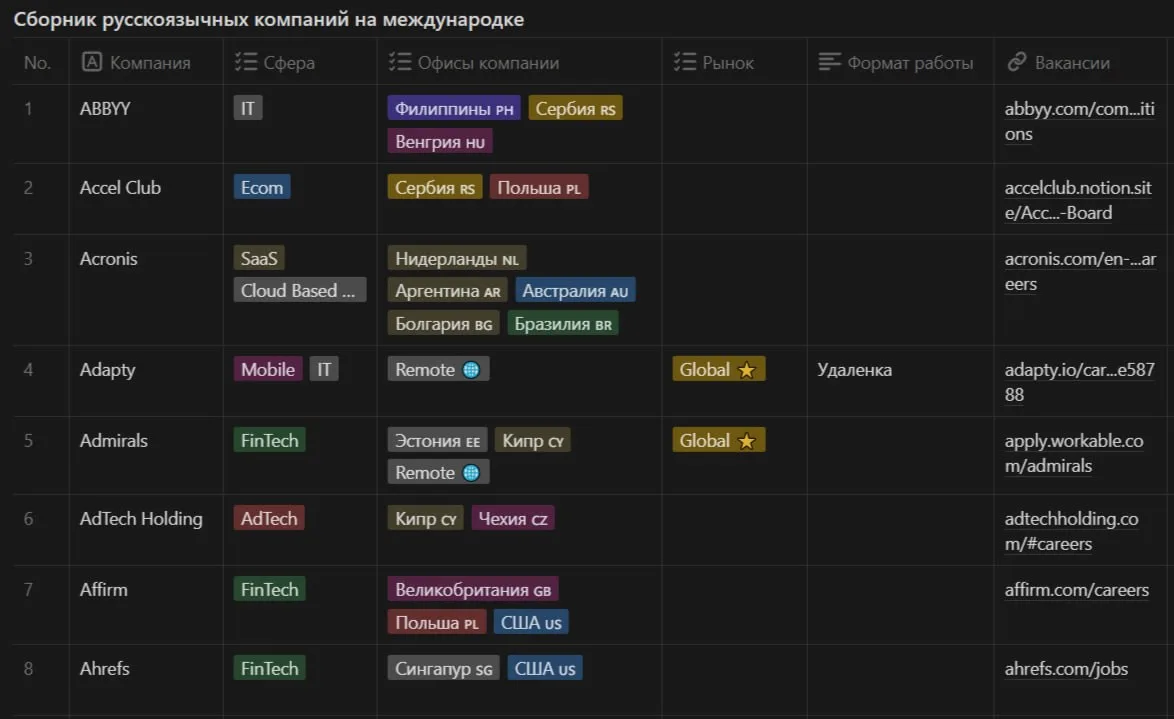The height and width of the screenshot is (719, 1174).
Task: Click the red AdTech sphere tag
Action: 269,519
